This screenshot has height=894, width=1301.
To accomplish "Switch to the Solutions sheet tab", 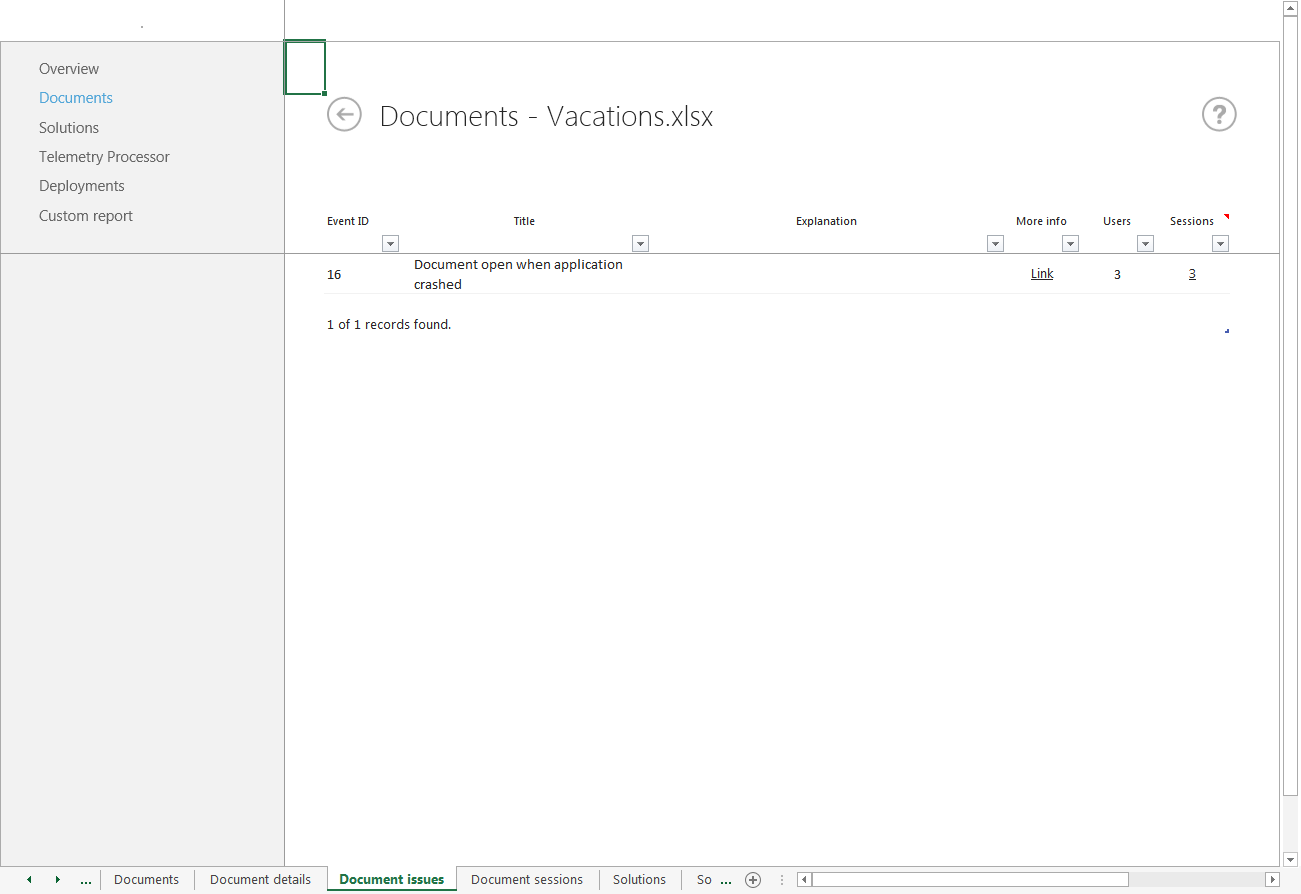I will point(639,880).
